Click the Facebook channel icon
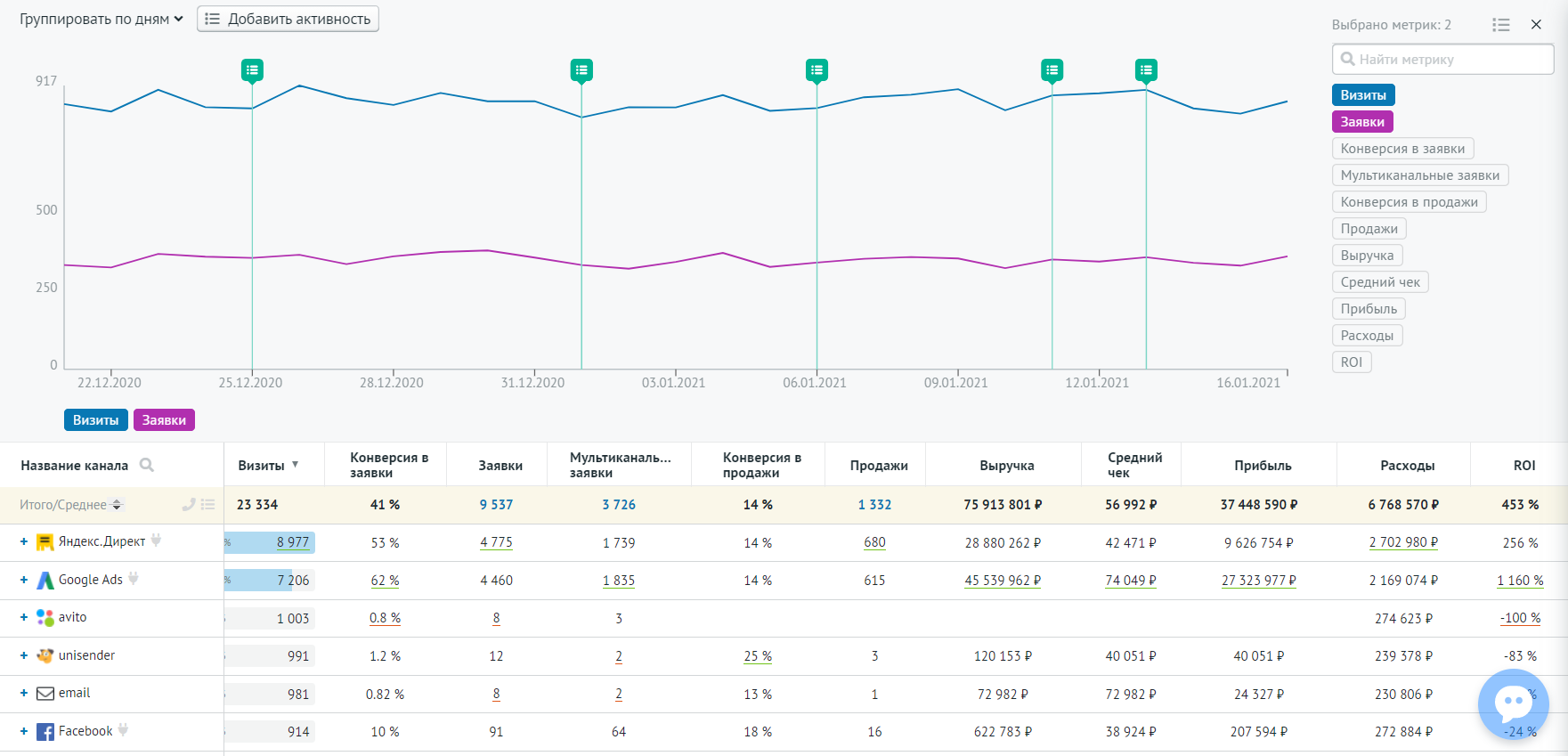Image resolution: width=1568 pixels, height=756 pixels. tap(45, 732)
